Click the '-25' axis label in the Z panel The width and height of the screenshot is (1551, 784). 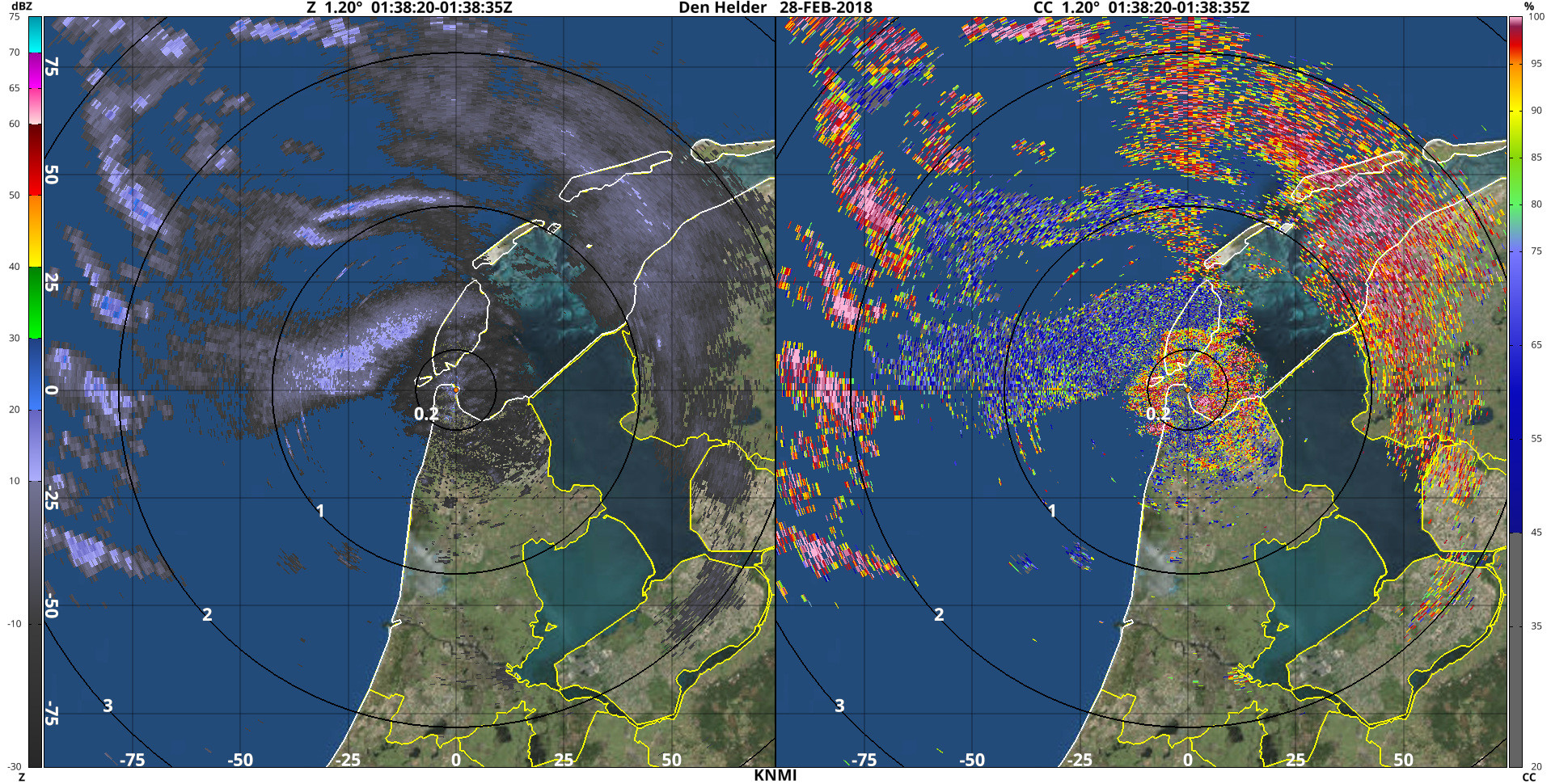[349, 760]
